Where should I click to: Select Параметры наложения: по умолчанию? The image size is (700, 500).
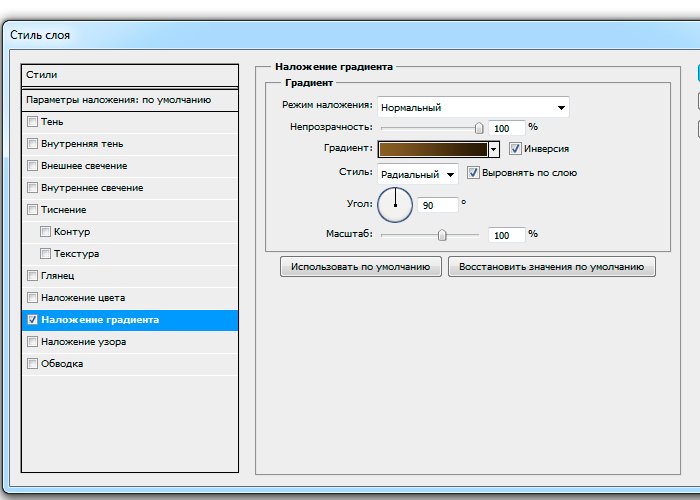coord(130,100)
